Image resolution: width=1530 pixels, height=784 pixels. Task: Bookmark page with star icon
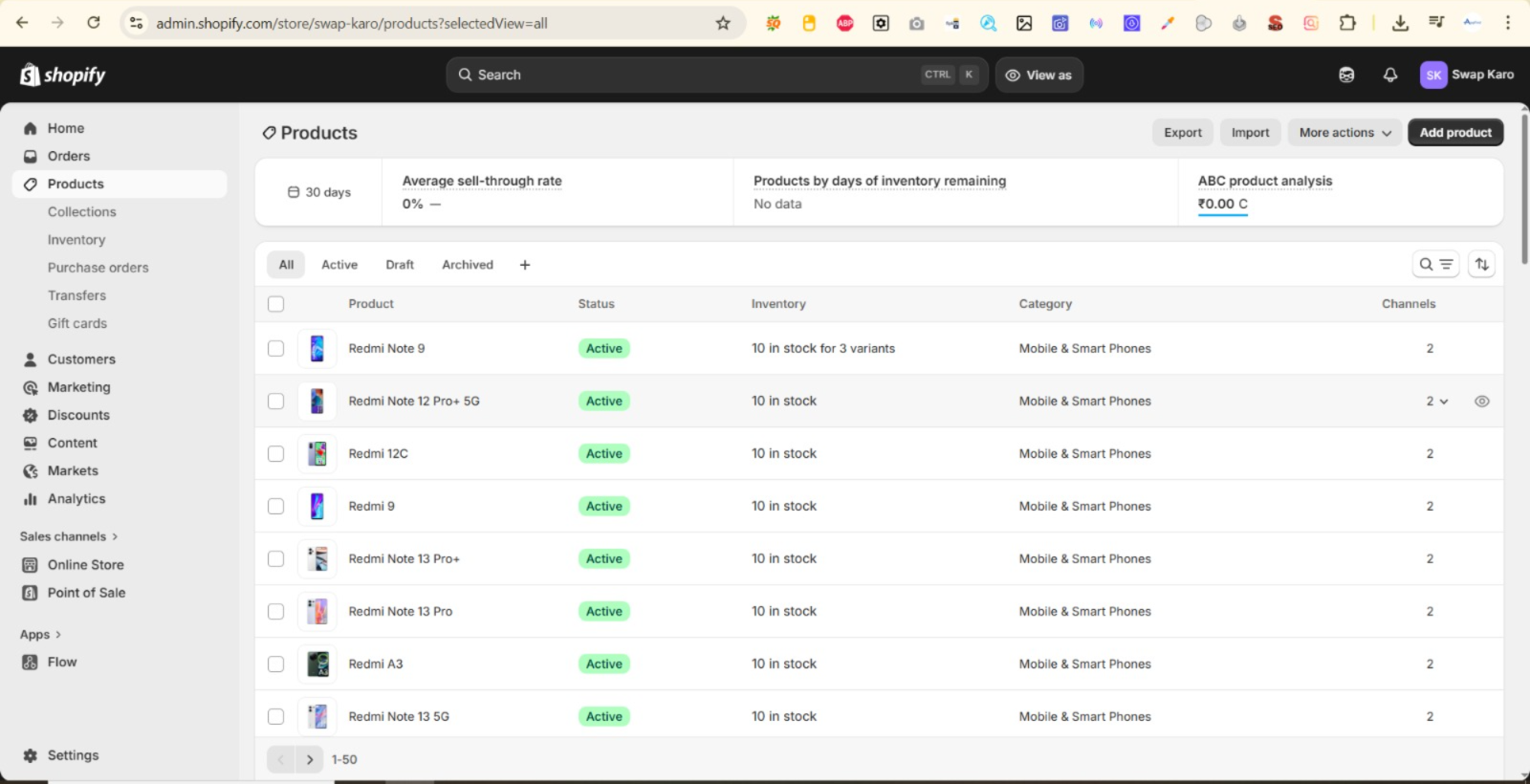click(723, 23)
